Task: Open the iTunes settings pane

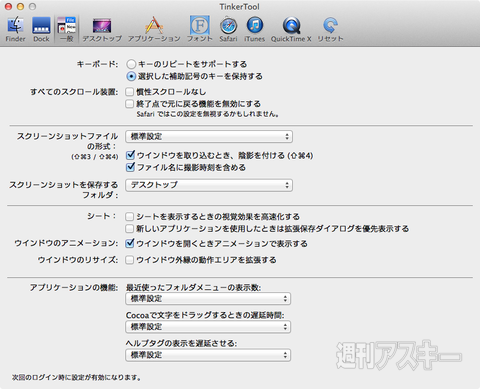Action: [x=254, y=29]
